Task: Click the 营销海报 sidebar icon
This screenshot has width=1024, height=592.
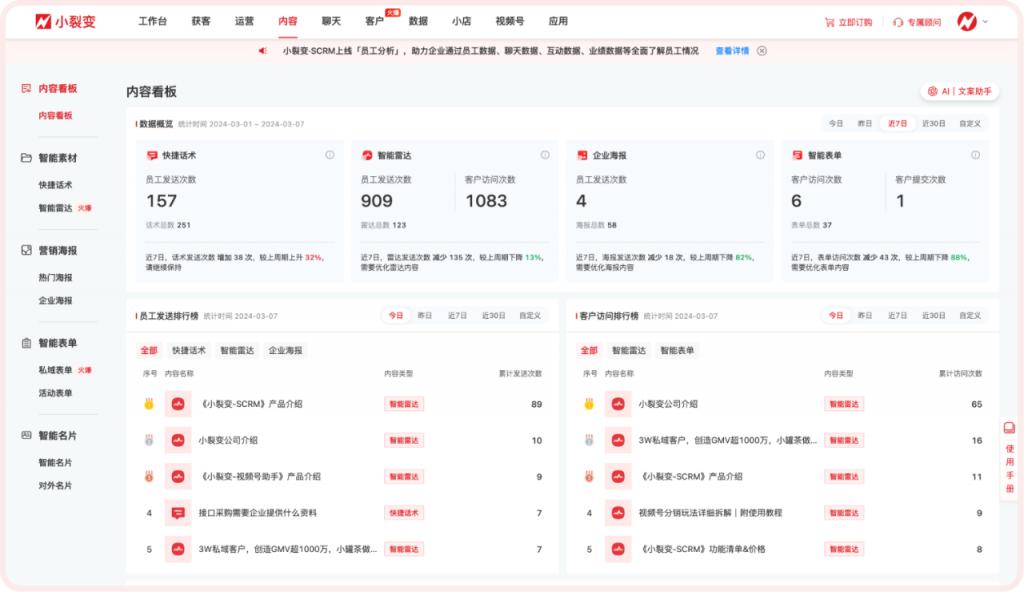Action: tap(26, 250)
